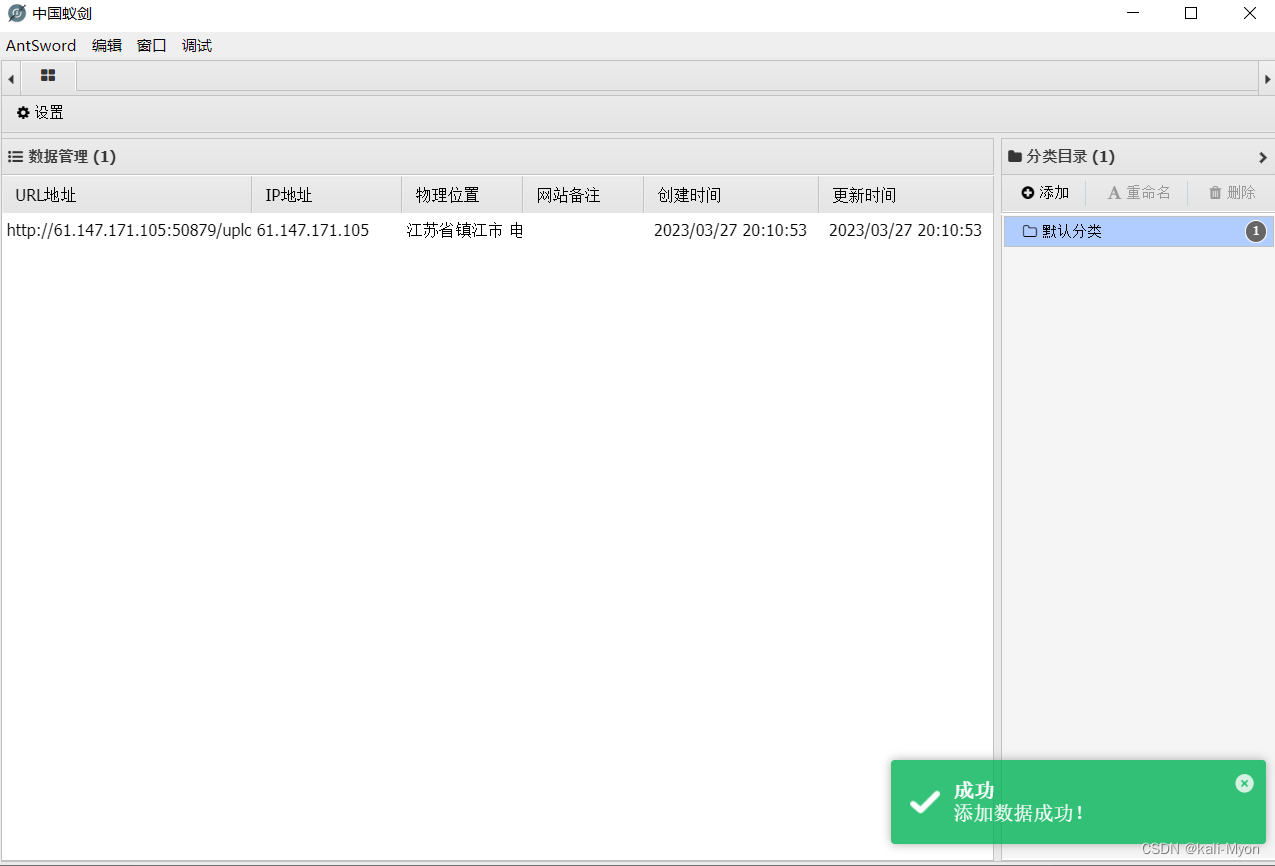The height and width of the screenshot is (866, 1275).
Task: Open the 调试 menu
Action: pos(197,46)
